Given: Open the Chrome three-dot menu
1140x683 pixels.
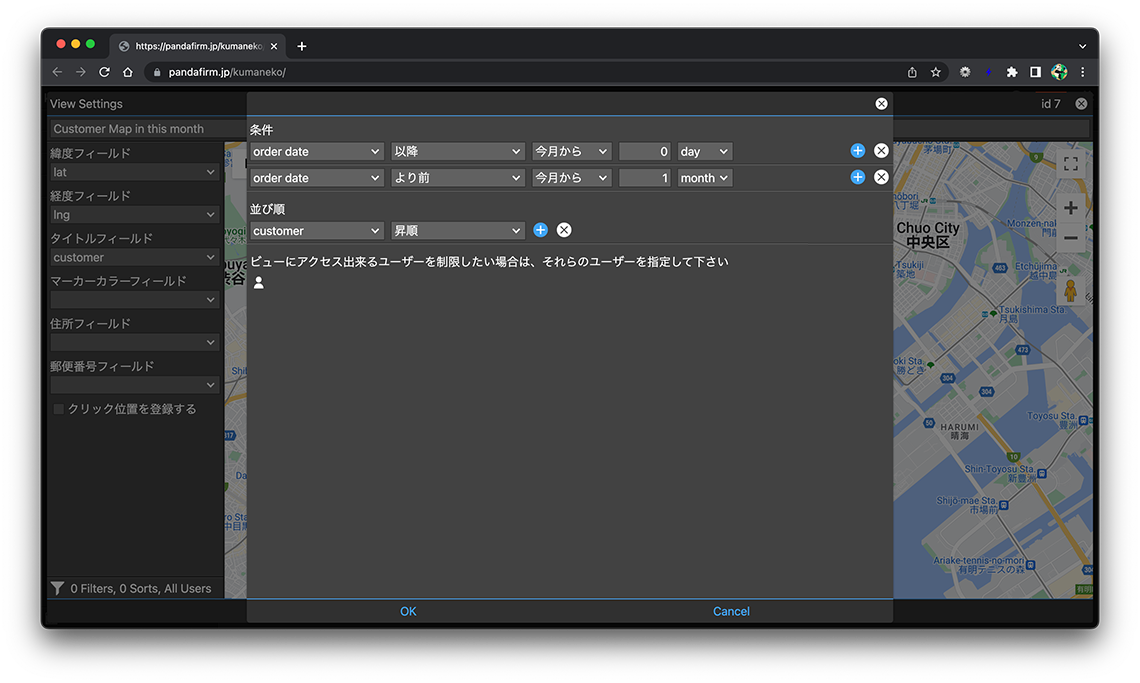Looking at the screenshot, I should coord(1083,72).
